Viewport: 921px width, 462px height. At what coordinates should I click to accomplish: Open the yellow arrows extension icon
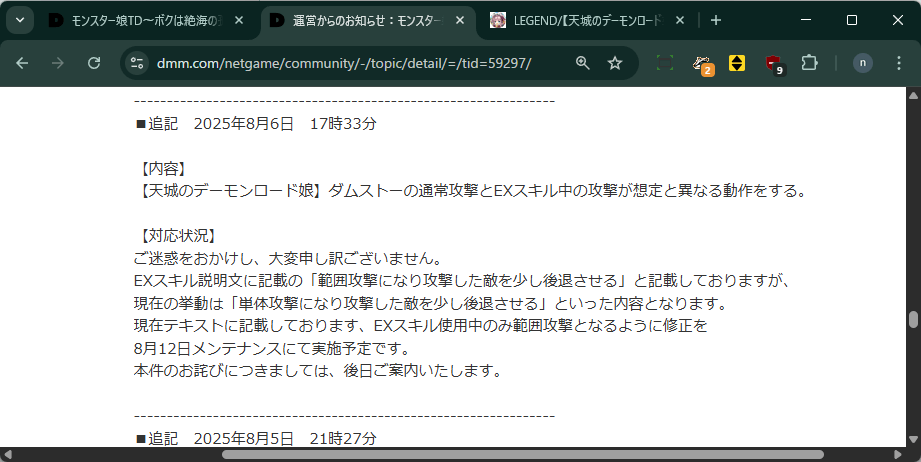pos(737,63)
